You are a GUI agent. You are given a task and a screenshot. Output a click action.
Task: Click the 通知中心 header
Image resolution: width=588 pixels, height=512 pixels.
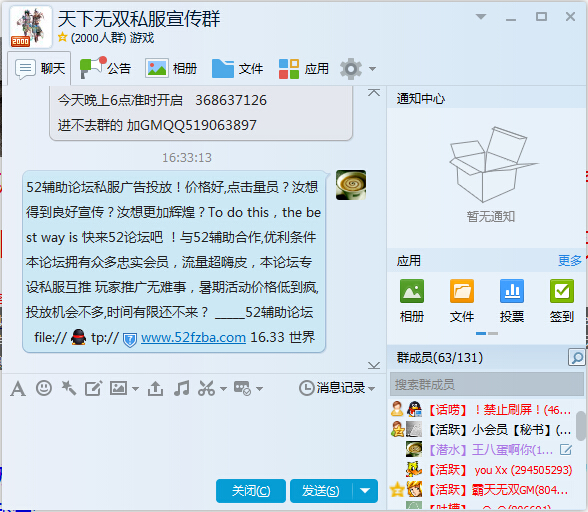click(x=420, y=99)
